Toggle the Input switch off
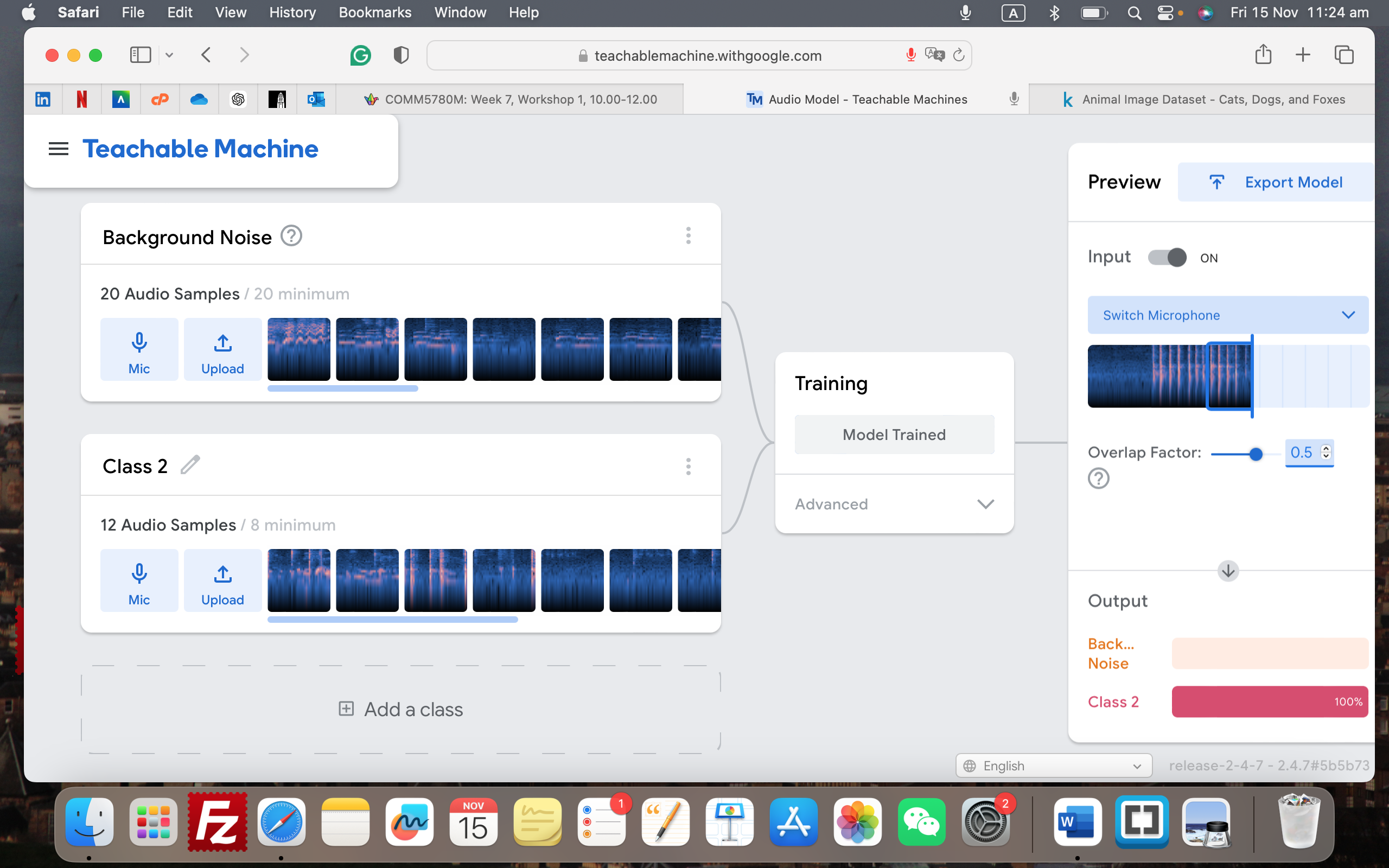 coord(1167,257)
